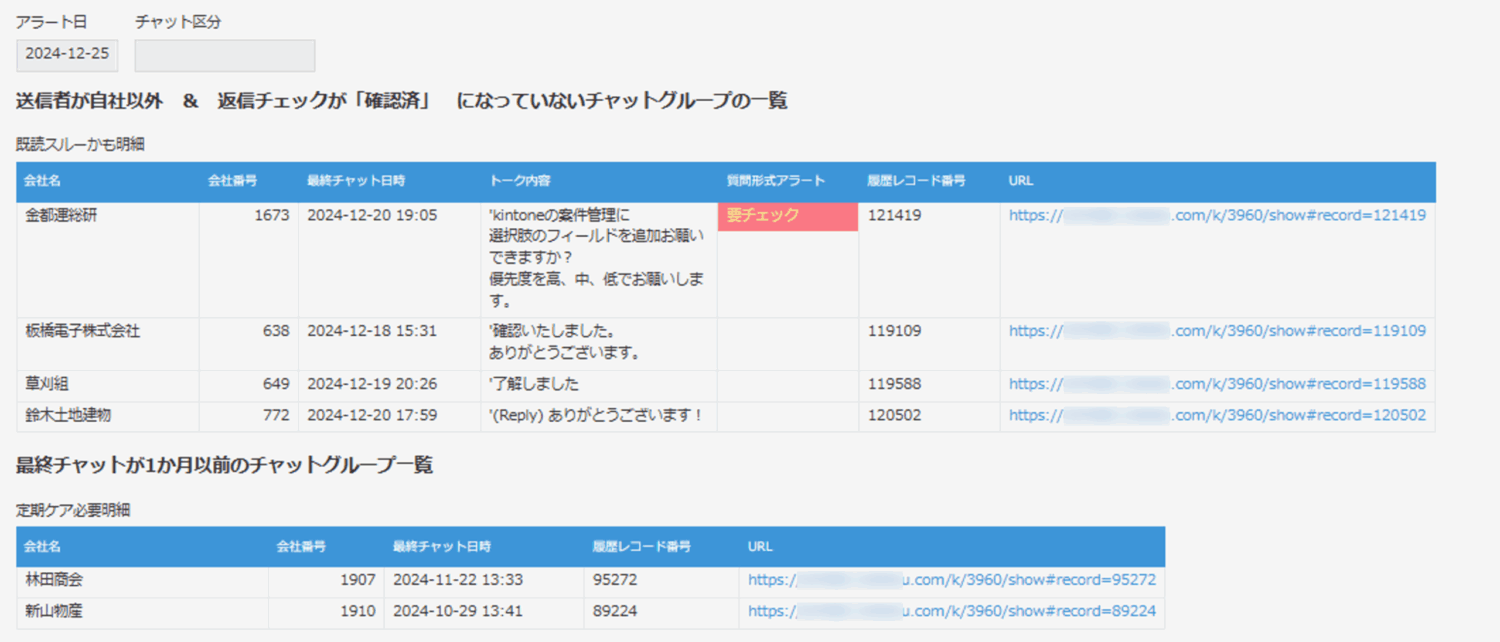This screenshot has height=642, width=1500.
Task: Select the 金都運総研 company row
Action: click(60, 215)
